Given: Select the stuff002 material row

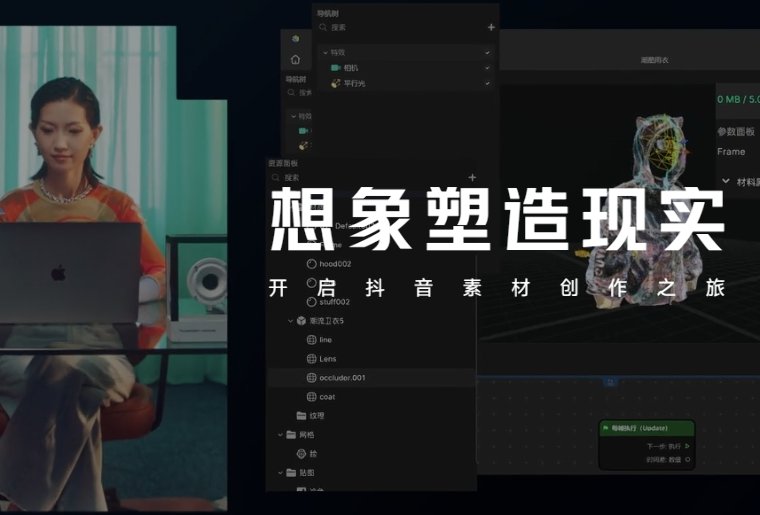Looking at the screenshot, I should tap(371, 301).
